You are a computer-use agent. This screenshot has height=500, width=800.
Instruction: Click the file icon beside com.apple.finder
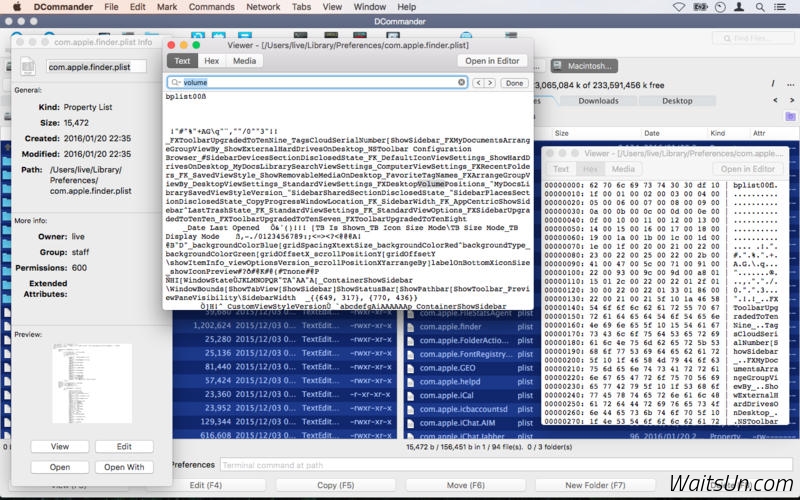click(411, 327)
